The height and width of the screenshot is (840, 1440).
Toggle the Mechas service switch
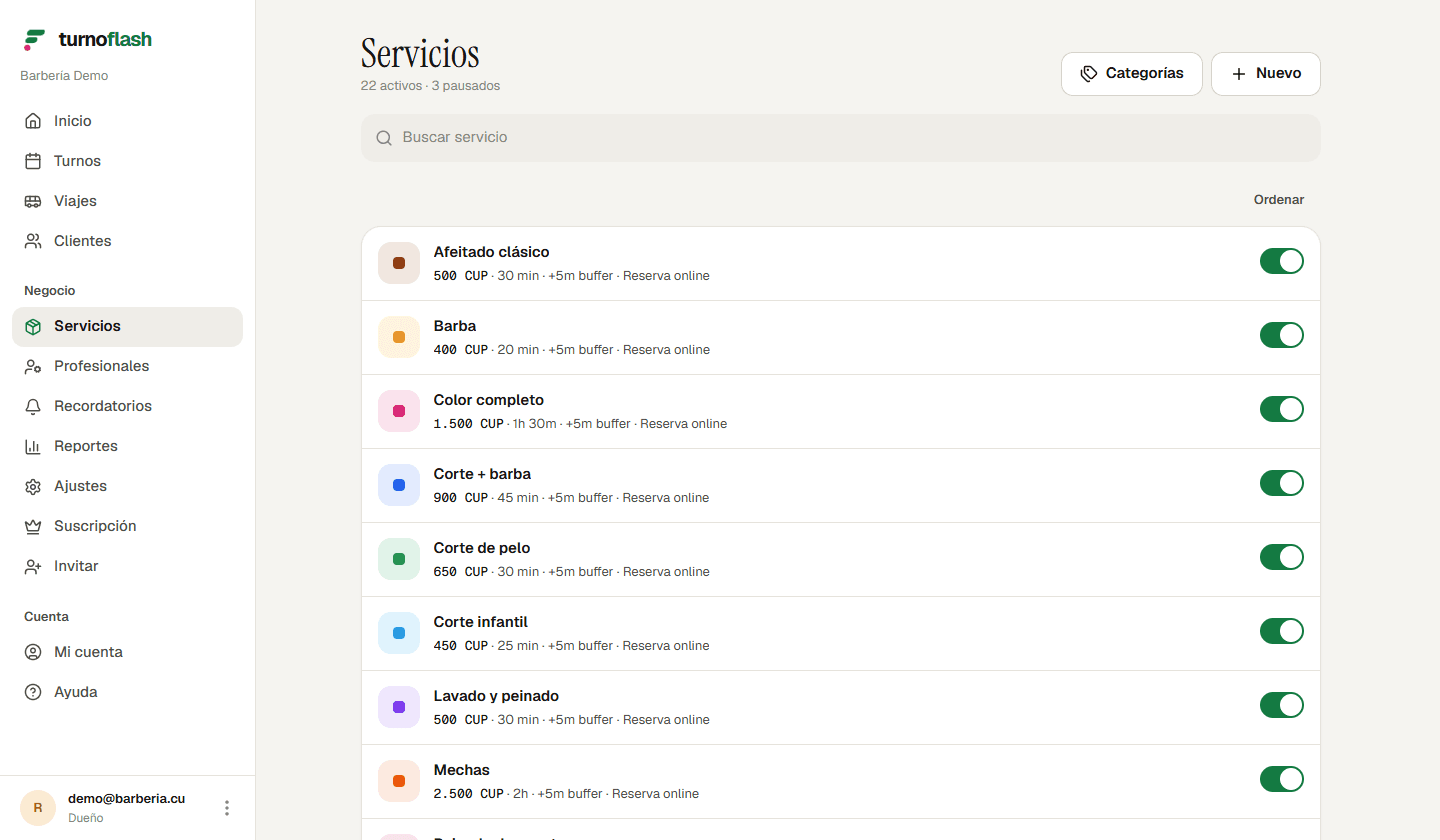pos(1282,779)
